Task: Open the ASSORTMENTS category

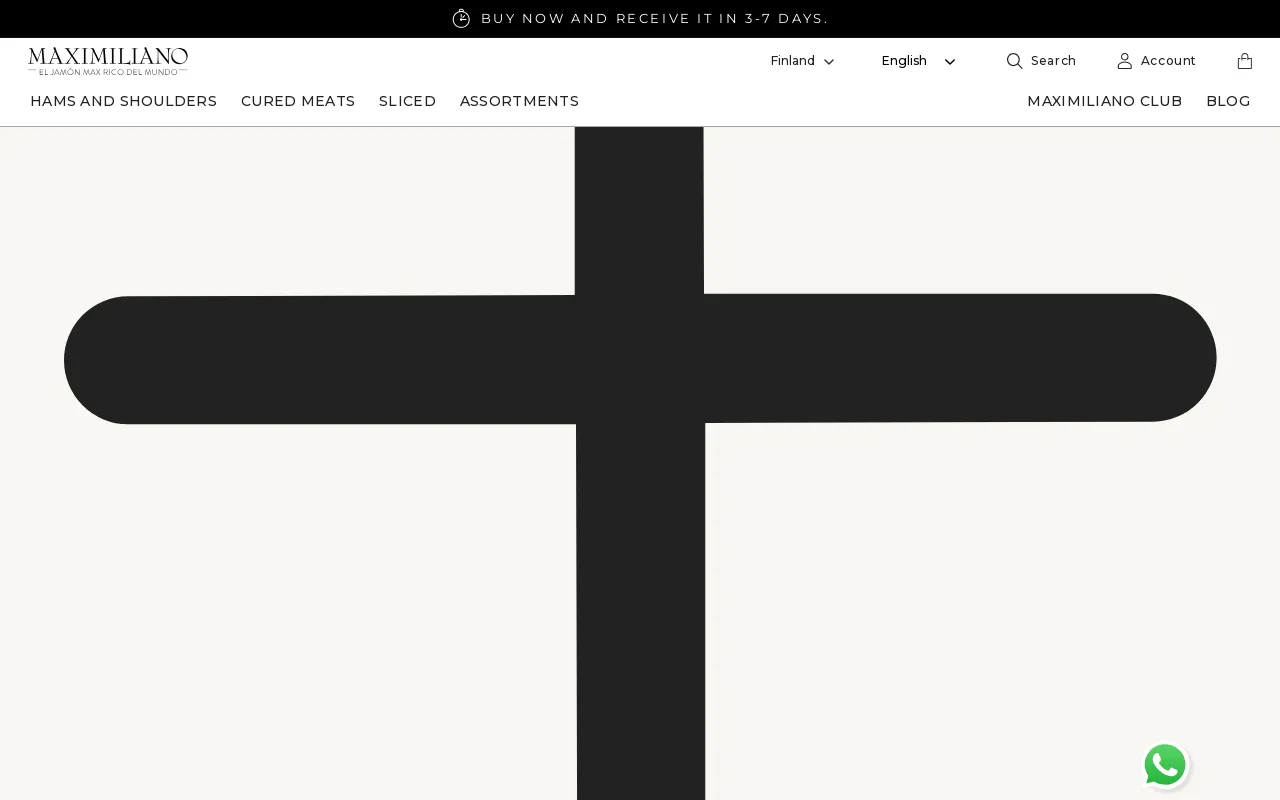Action: point(519,101)
